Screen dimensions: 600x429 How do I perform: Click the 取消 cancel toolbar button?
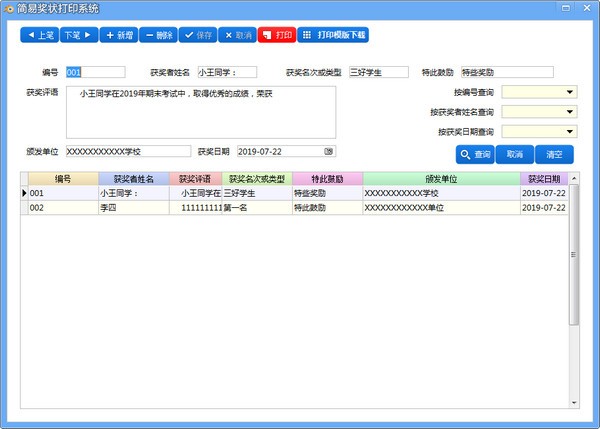236,35
